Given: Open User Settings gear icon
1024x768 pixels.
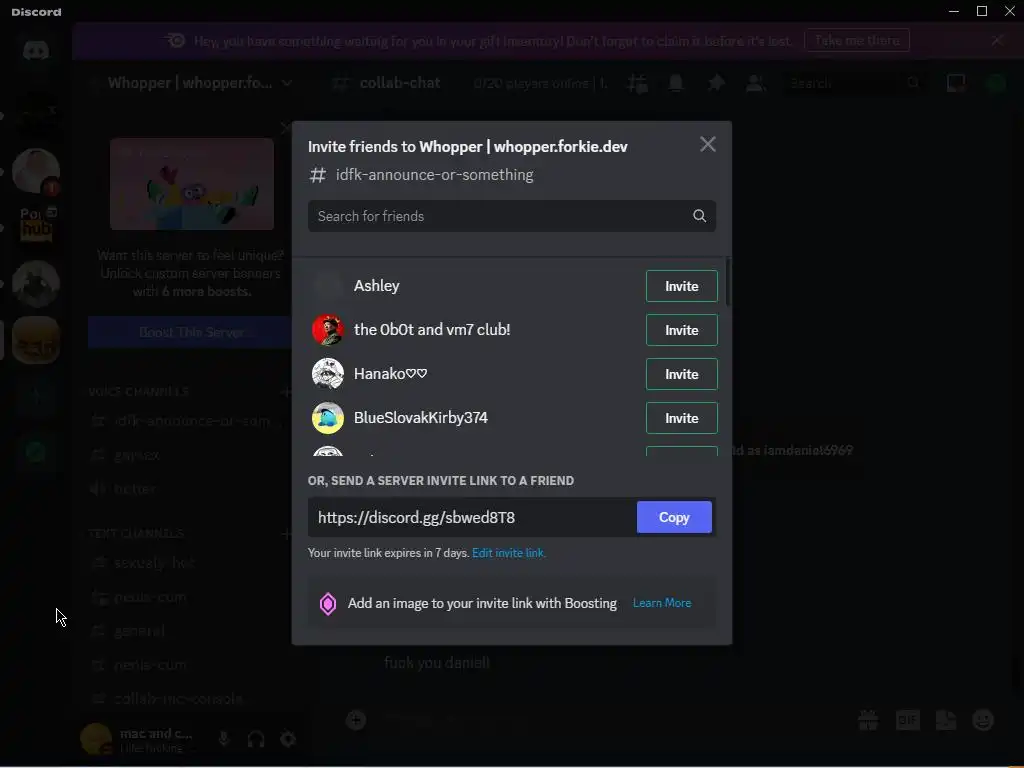Looking at the screenshot, I should tap(288, 739).
